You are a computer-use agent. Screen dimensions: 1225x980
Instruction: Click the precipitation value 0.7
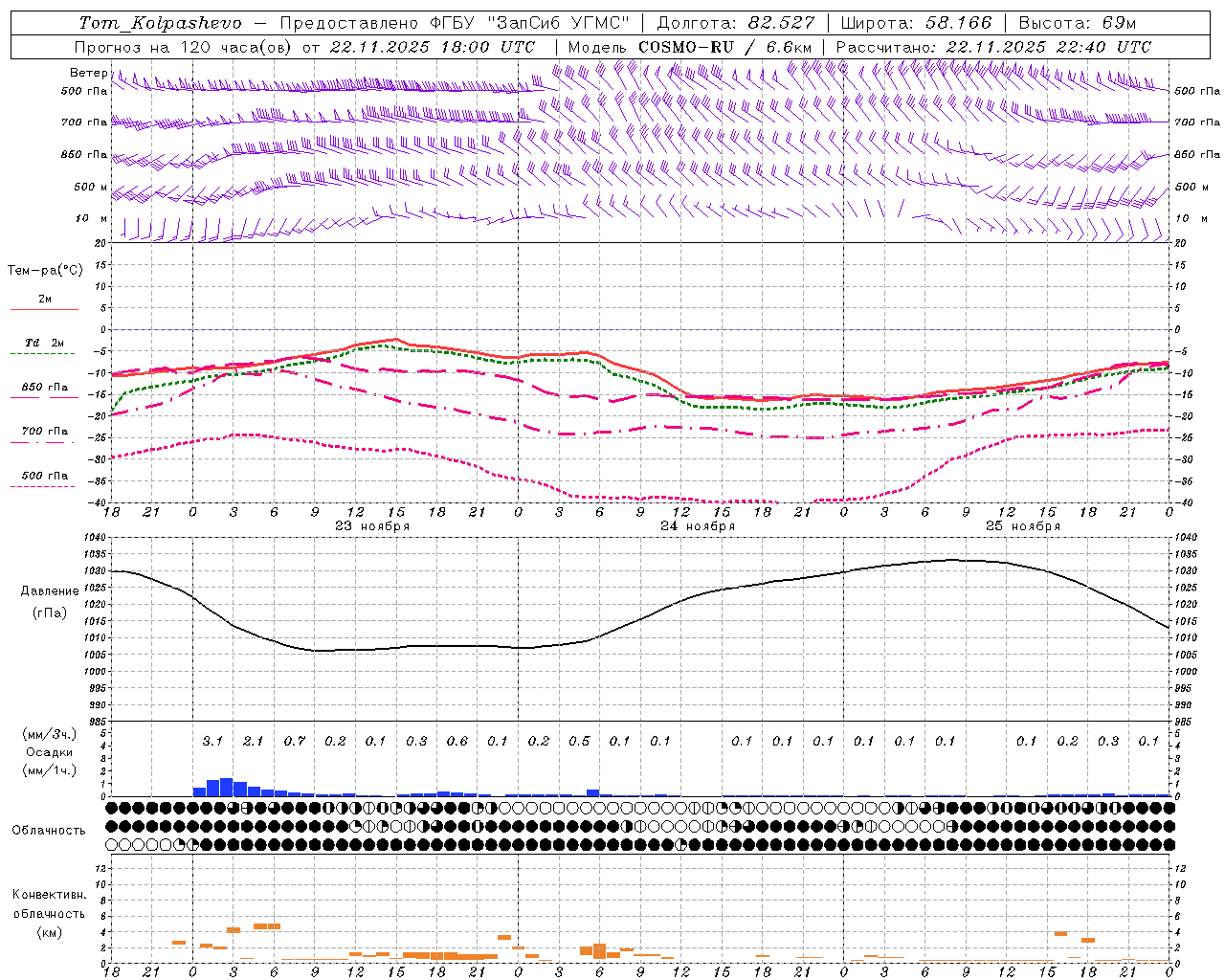[294, 742]
